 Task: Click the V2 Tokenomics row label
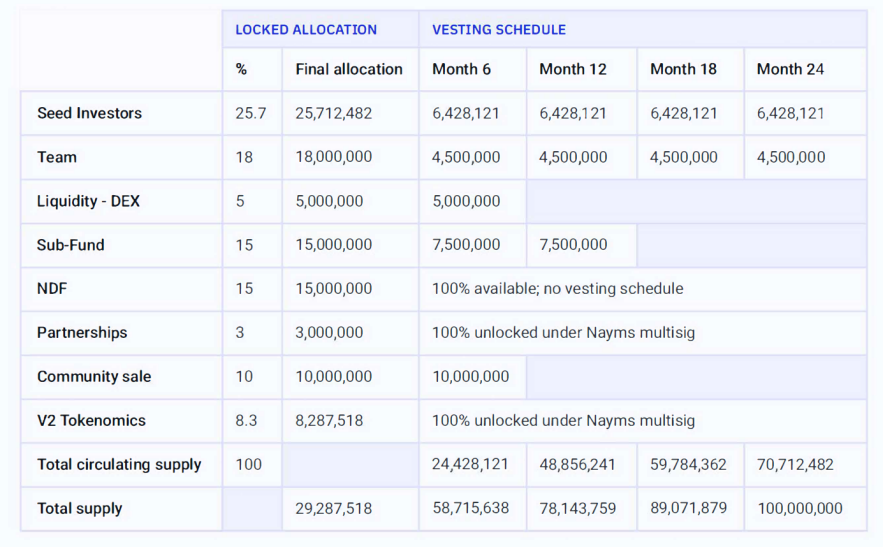[91, 420]
